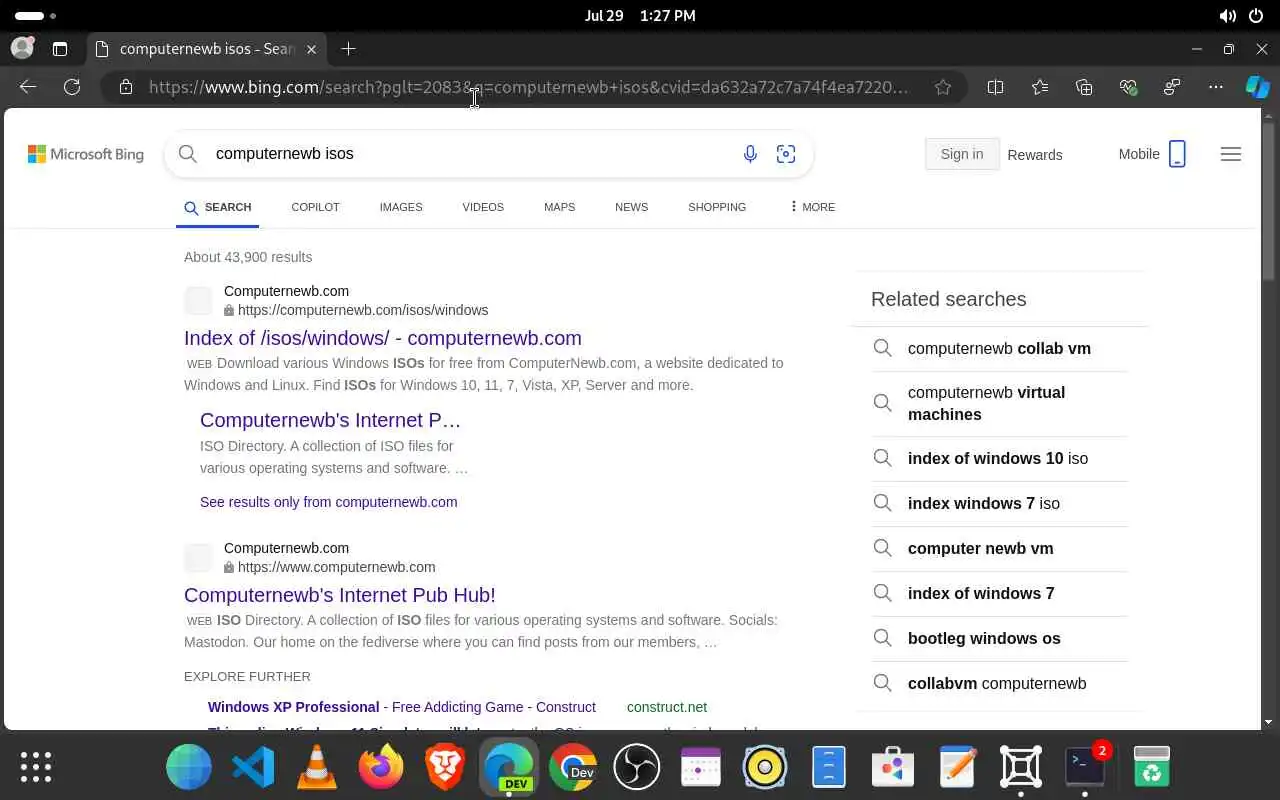The height and width of the screenshot is (800, 1280).
Task: Switch to the MAPS tab
Action: (x=559, y=207)
